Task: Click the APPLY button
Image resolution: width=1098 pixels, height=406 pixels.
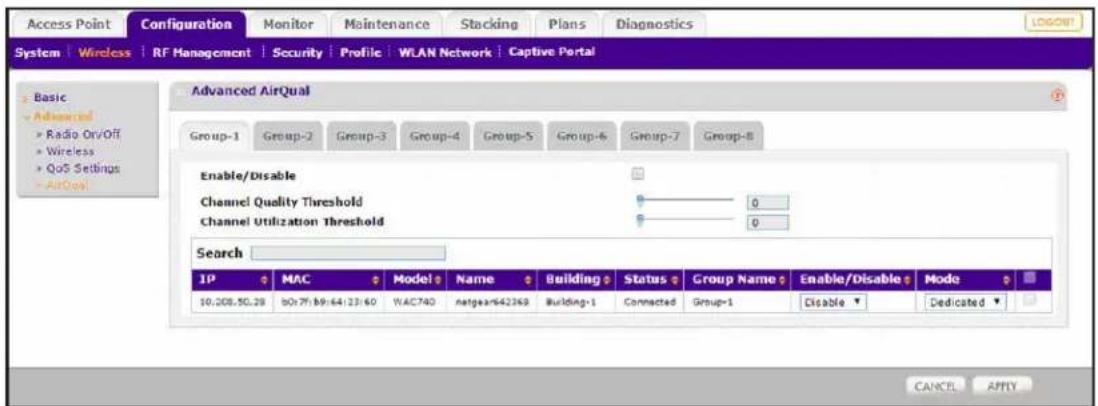Action: (x=1000, y=385)
